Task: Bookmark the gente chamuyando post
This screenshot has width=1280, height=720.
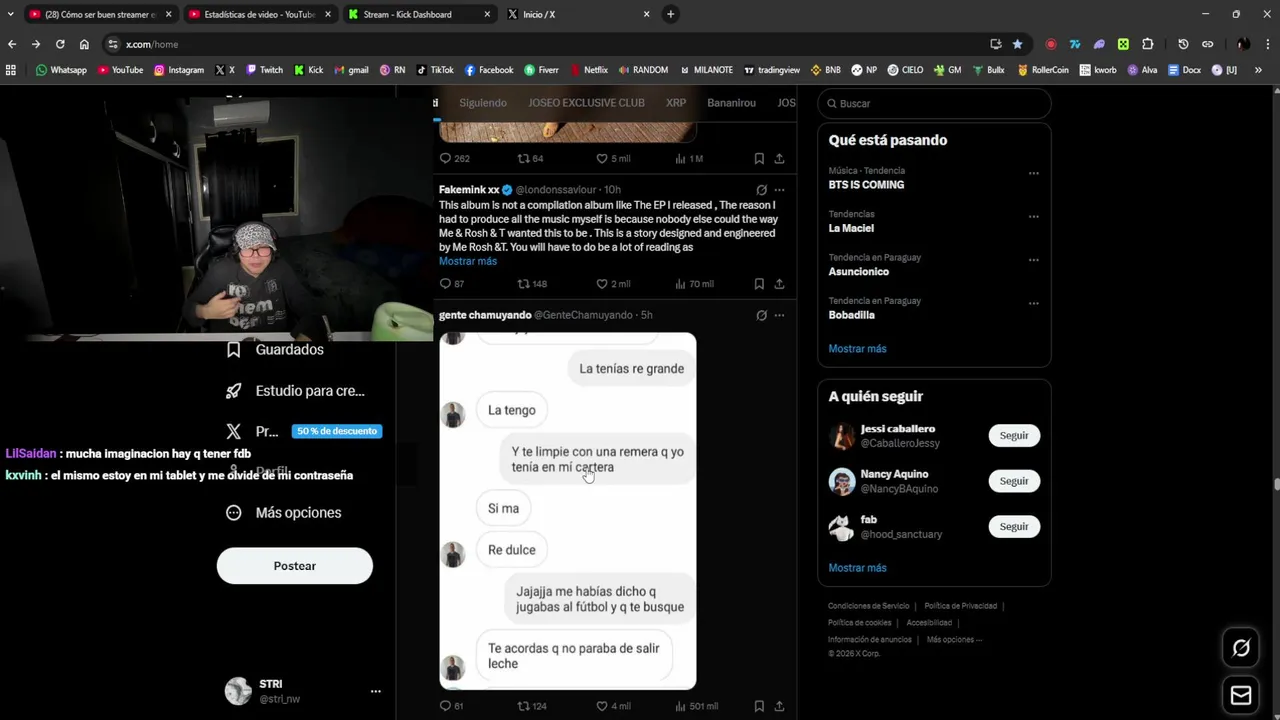Action: (x=759, y=706)
